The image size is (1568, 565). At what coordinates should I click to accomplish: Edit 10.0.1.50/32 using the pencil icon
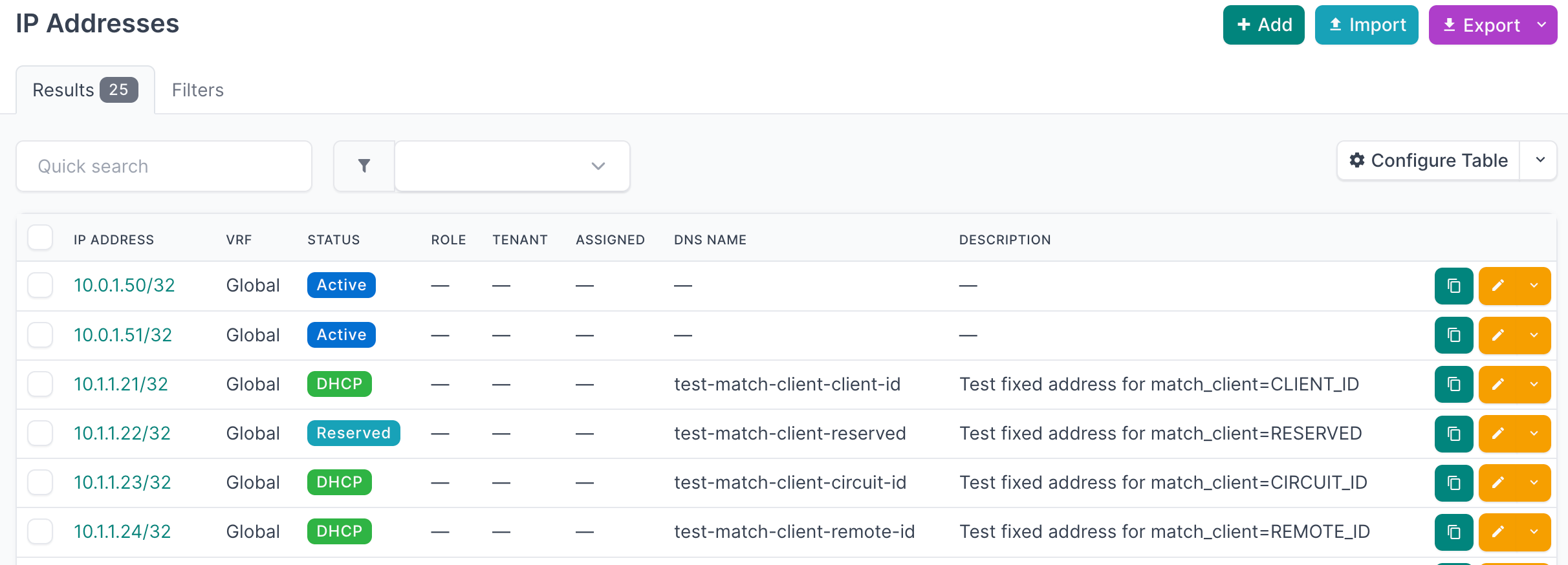click(1497, 286)
